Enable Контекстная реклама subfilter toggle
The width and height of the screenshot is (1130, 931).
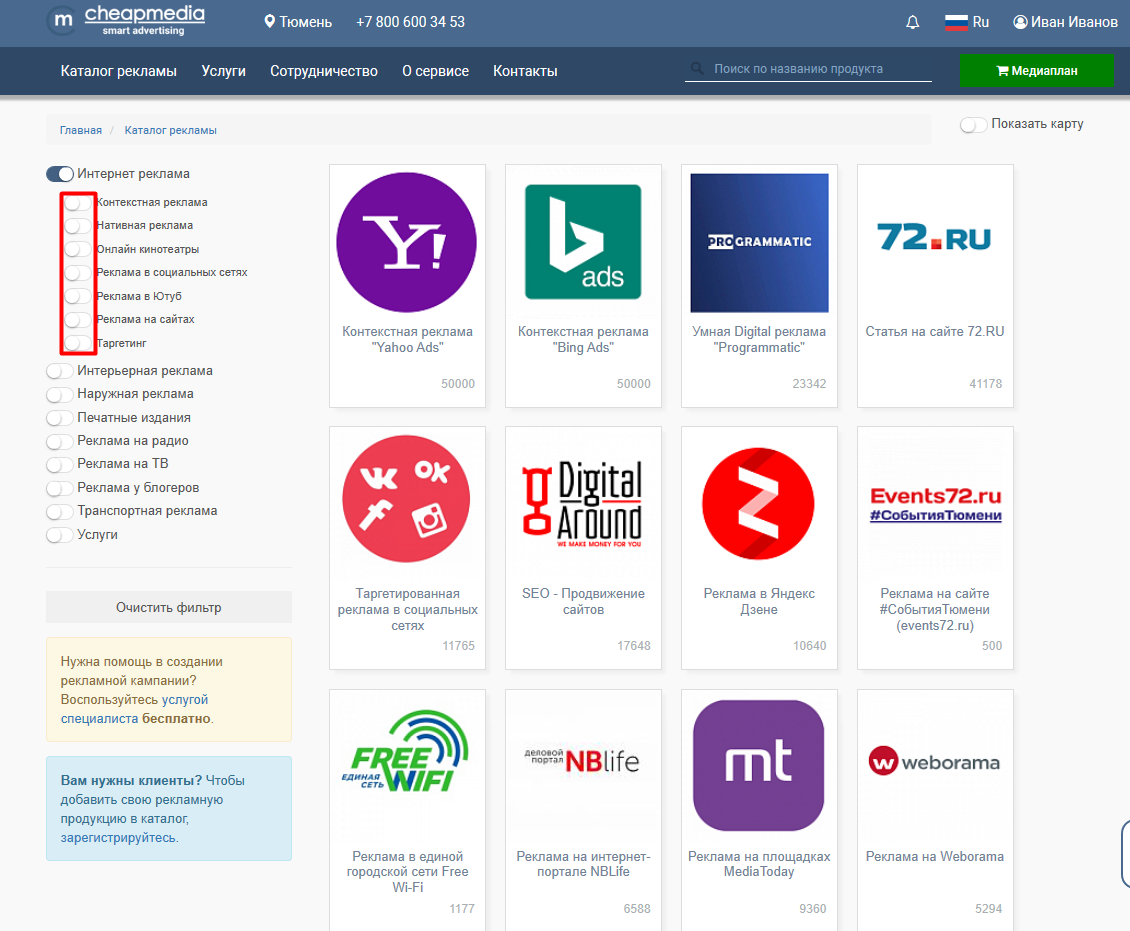[77, 202]
